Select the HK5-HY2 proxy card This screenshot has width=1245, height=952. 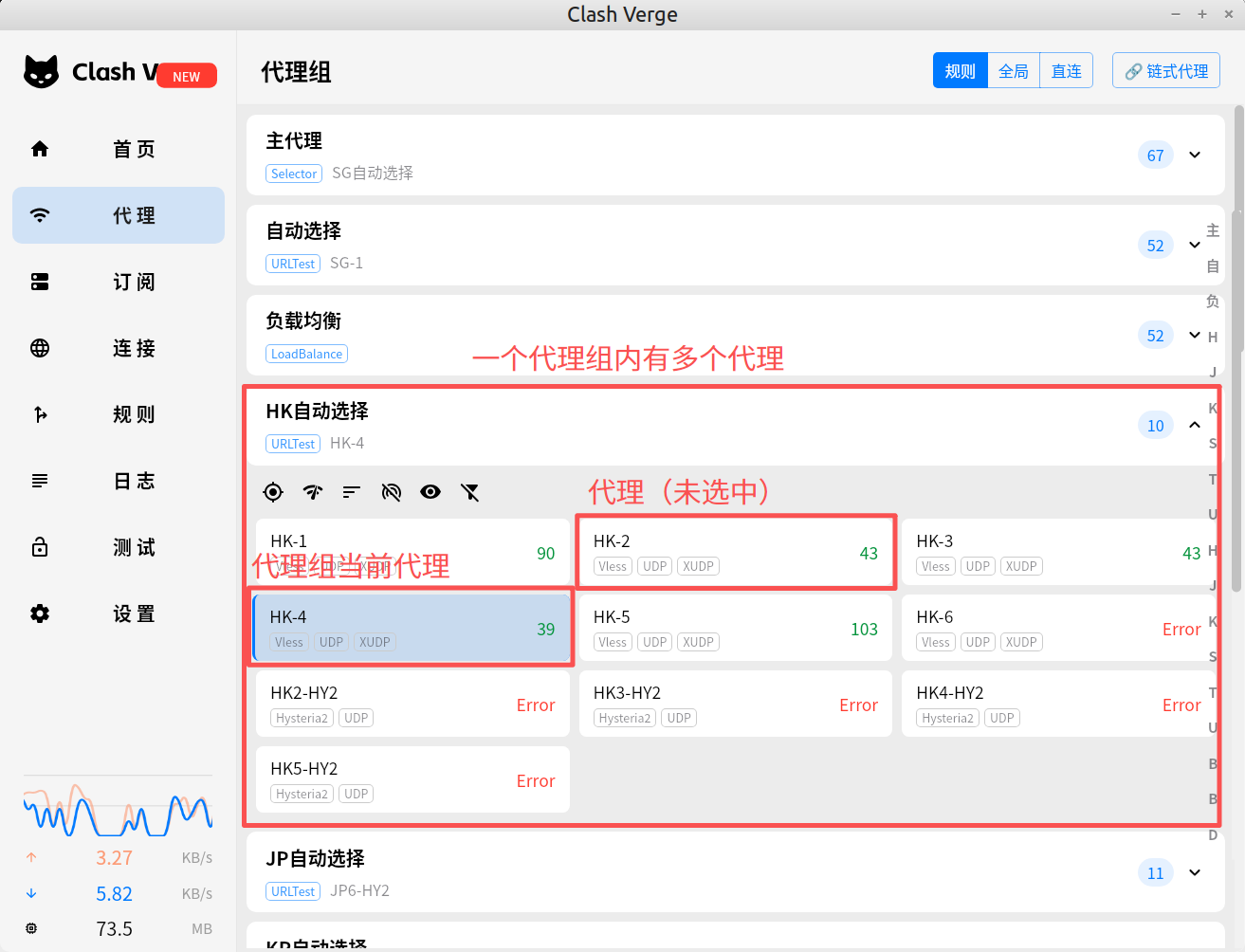coord(412,779)
